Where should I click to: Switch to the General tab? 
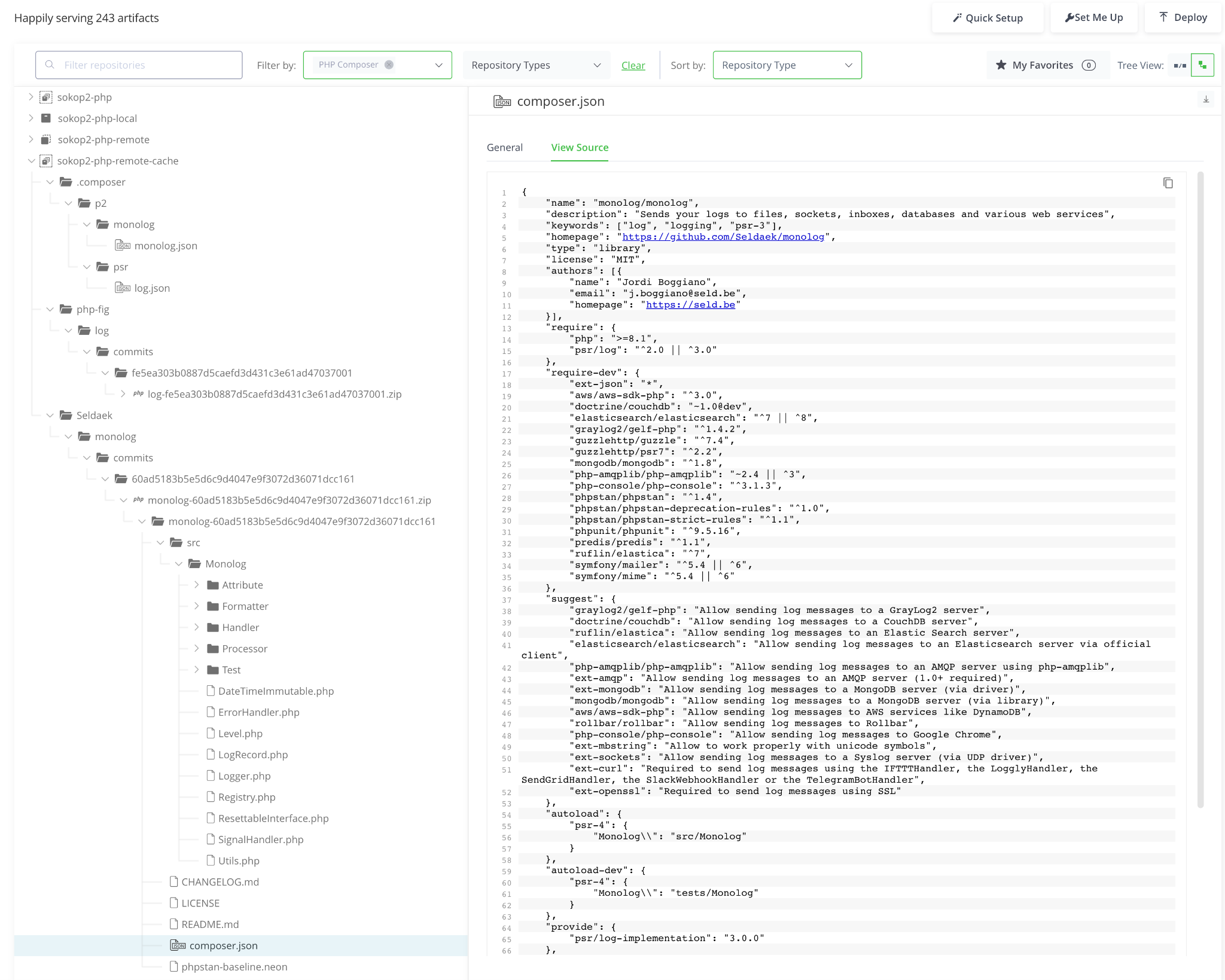(x=505, y=148)
